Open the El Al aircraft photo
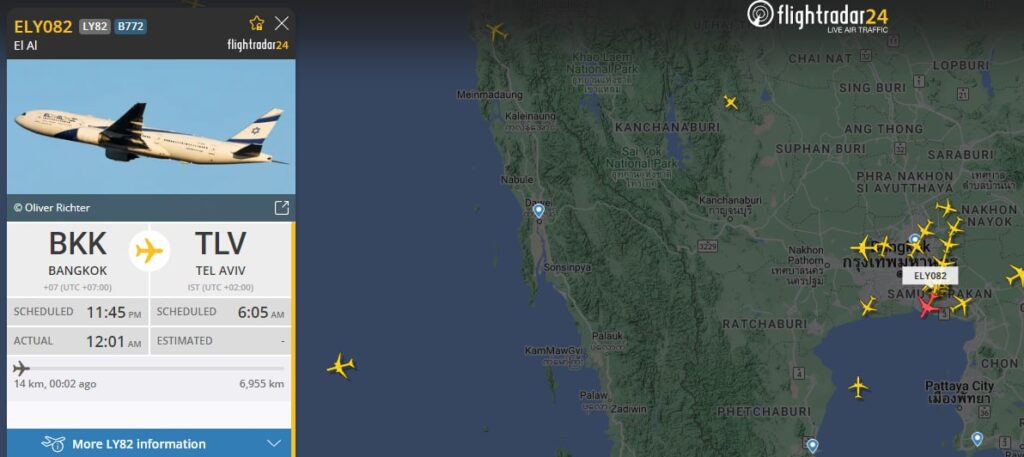This screenshot has height=457, width=1024. click(x=151, y=127)
